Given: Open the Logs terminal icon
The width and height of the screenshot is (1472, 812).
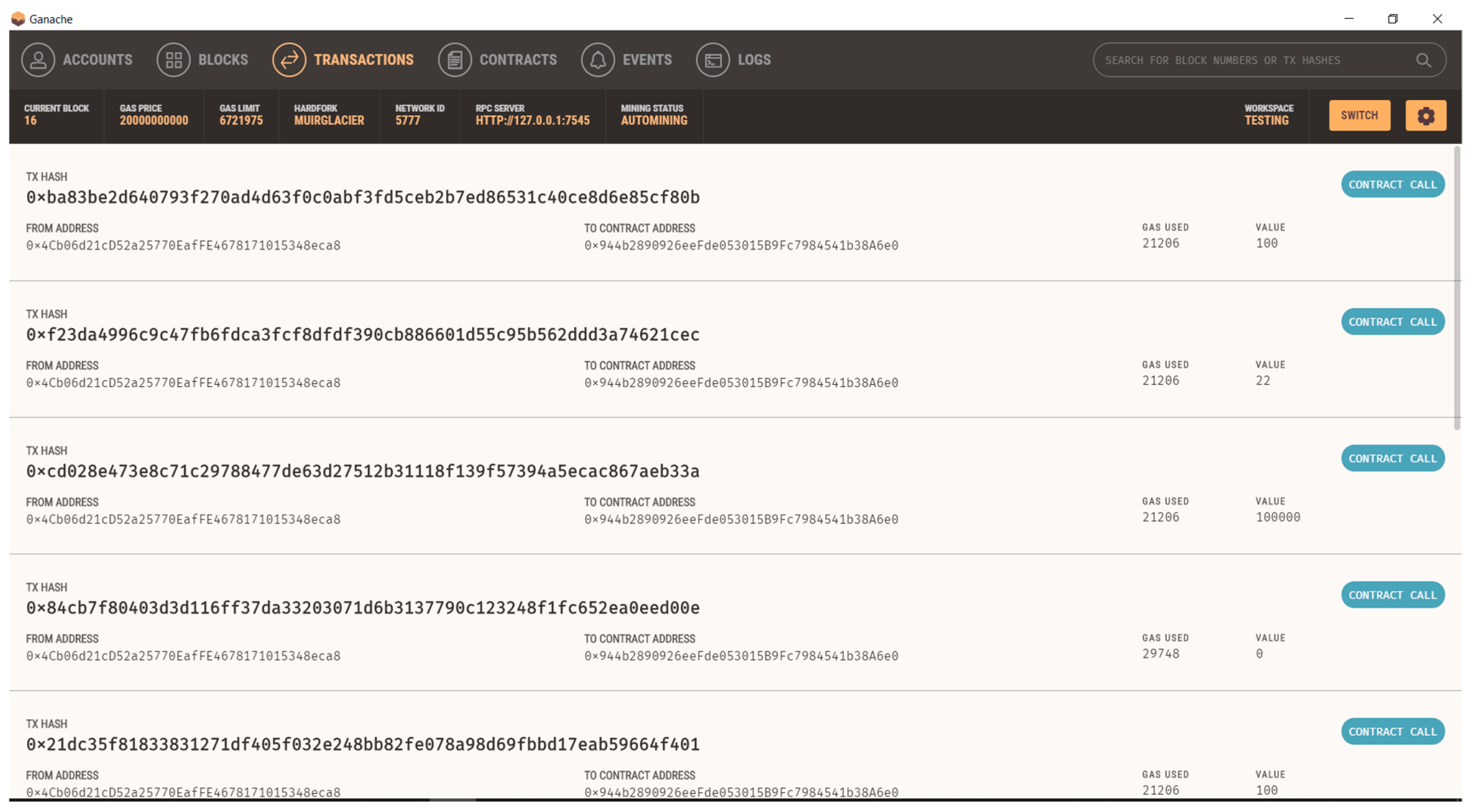Looking at the screenshot, I should click(x=713, y=59).
